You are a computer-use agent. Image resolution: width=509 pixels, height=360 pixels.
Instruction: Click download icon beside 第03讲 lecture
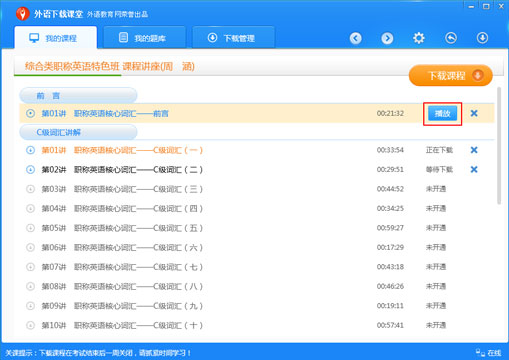point(30,189)
